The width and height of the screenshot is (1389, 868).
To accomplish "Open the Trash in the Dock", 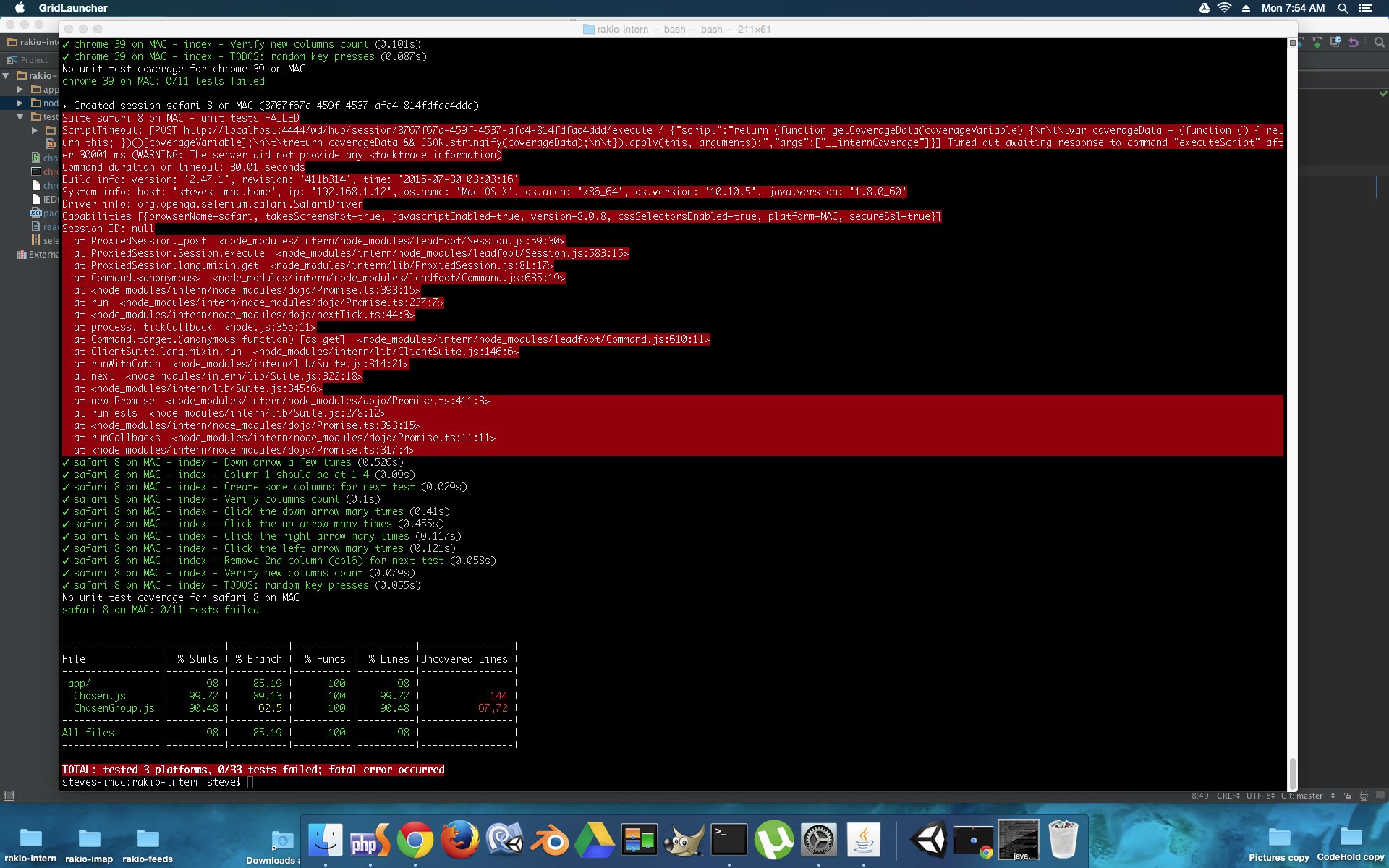I will (1063, 840).
